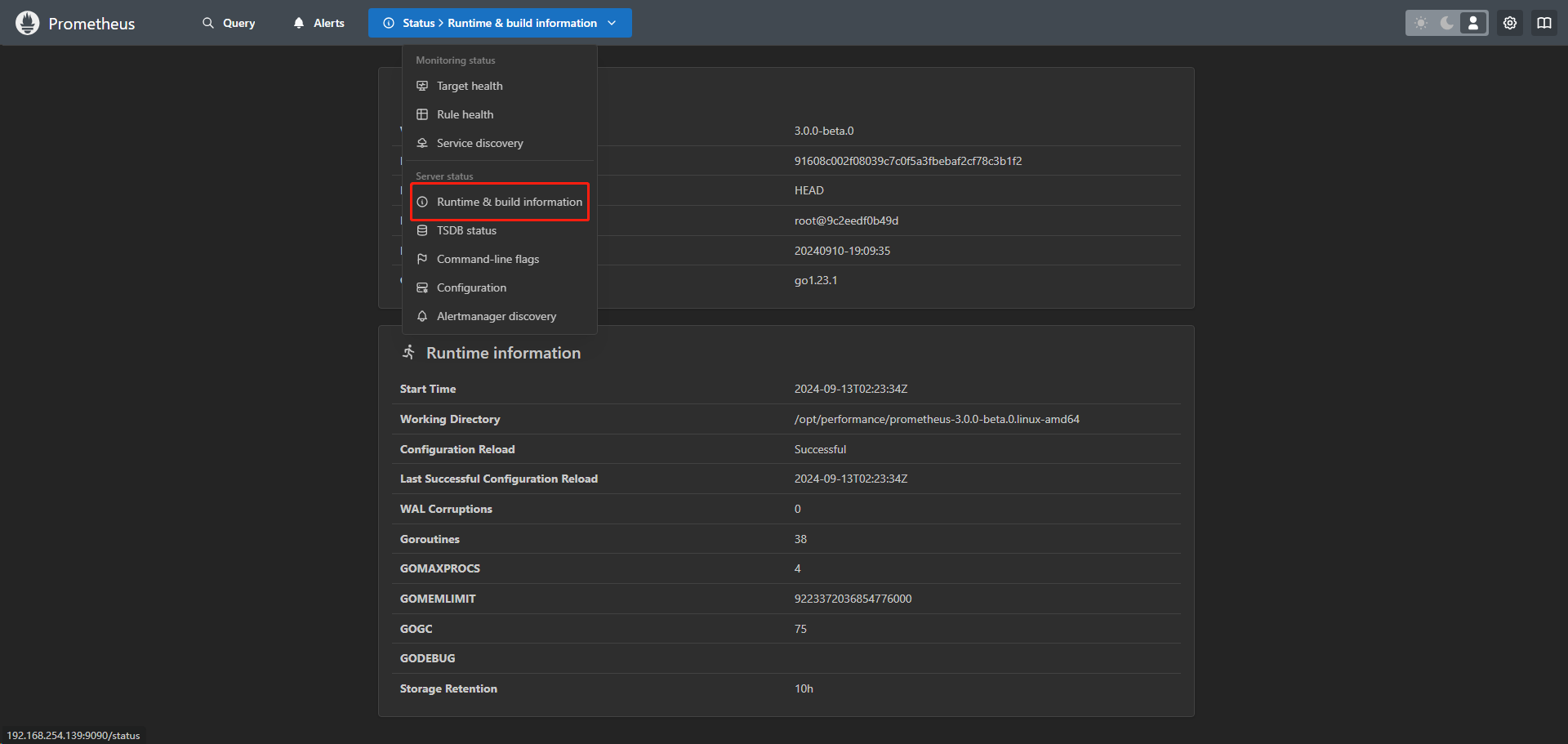Image resolution: width=1568 pixels, height=744 pixels.
Task: Click the Start Time label
Action: (x=428, y=389)
